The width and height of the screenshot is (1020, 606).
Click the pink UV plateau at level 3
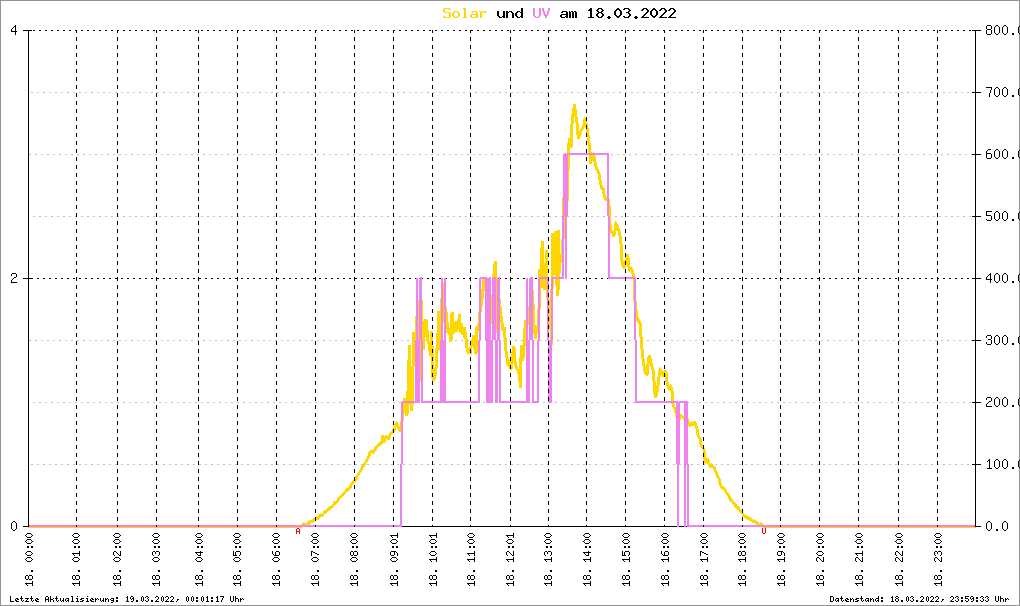pos(587,154)
